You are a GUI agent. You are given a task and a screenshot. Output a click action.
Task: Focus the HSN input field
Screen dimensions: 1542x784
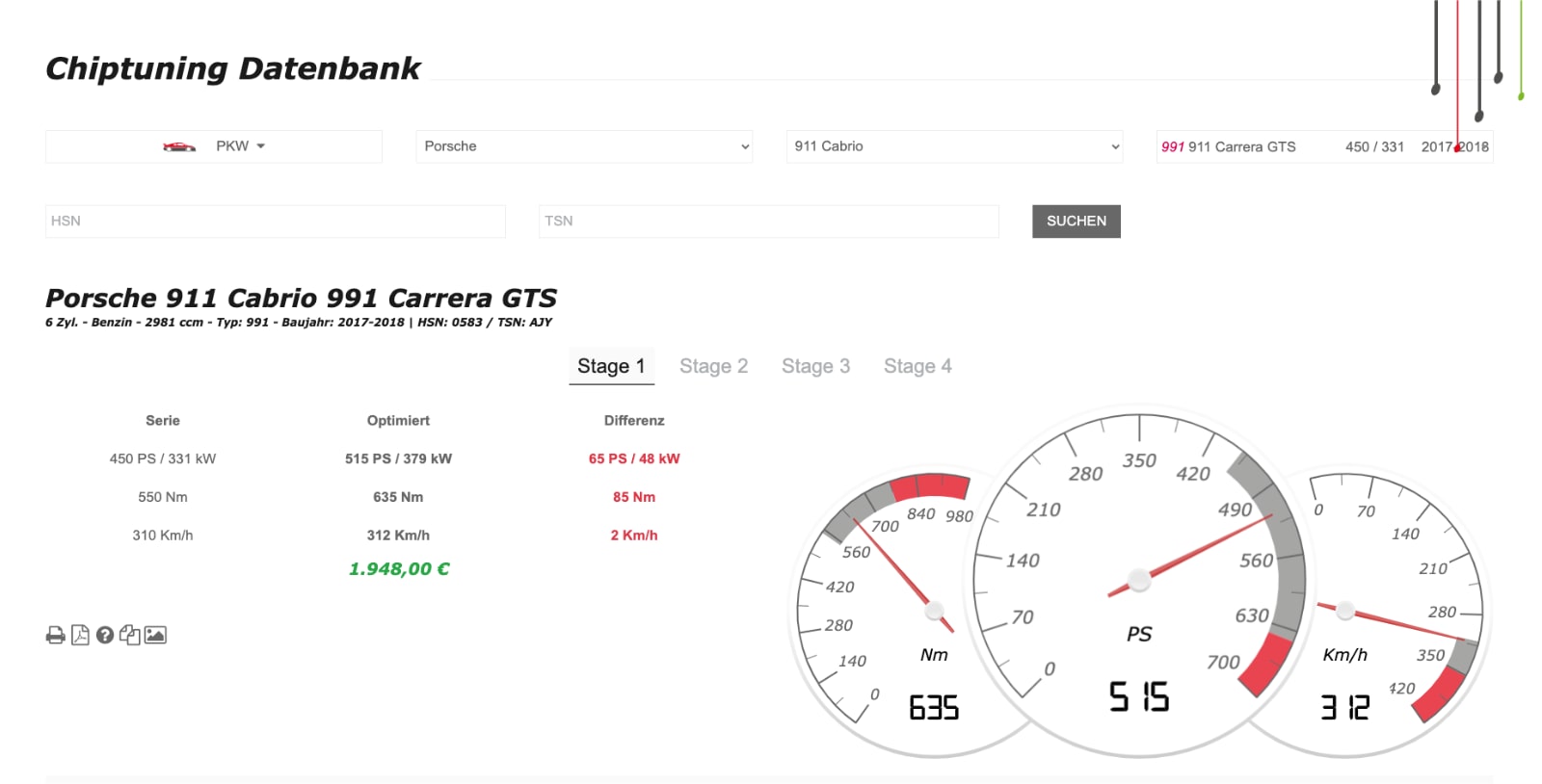tap(275, 221)
